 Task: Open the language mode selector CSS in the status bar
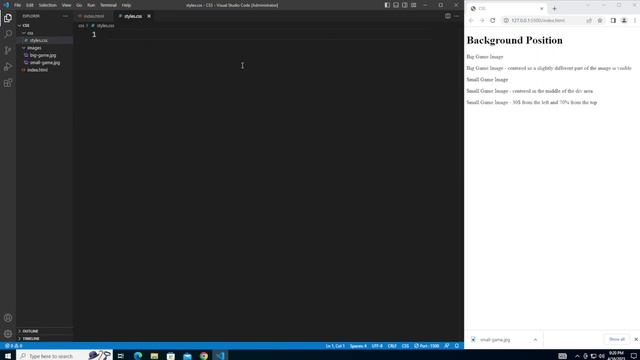tap(405, 346)
